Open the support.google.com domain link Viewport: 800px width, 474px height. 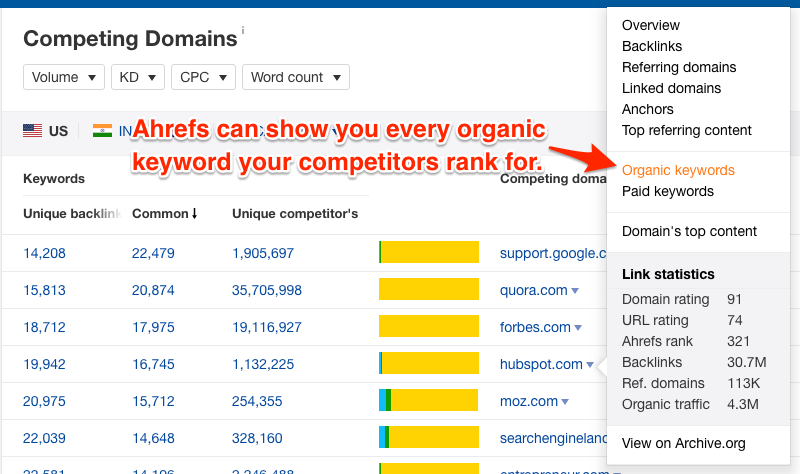tap(553, 253)
